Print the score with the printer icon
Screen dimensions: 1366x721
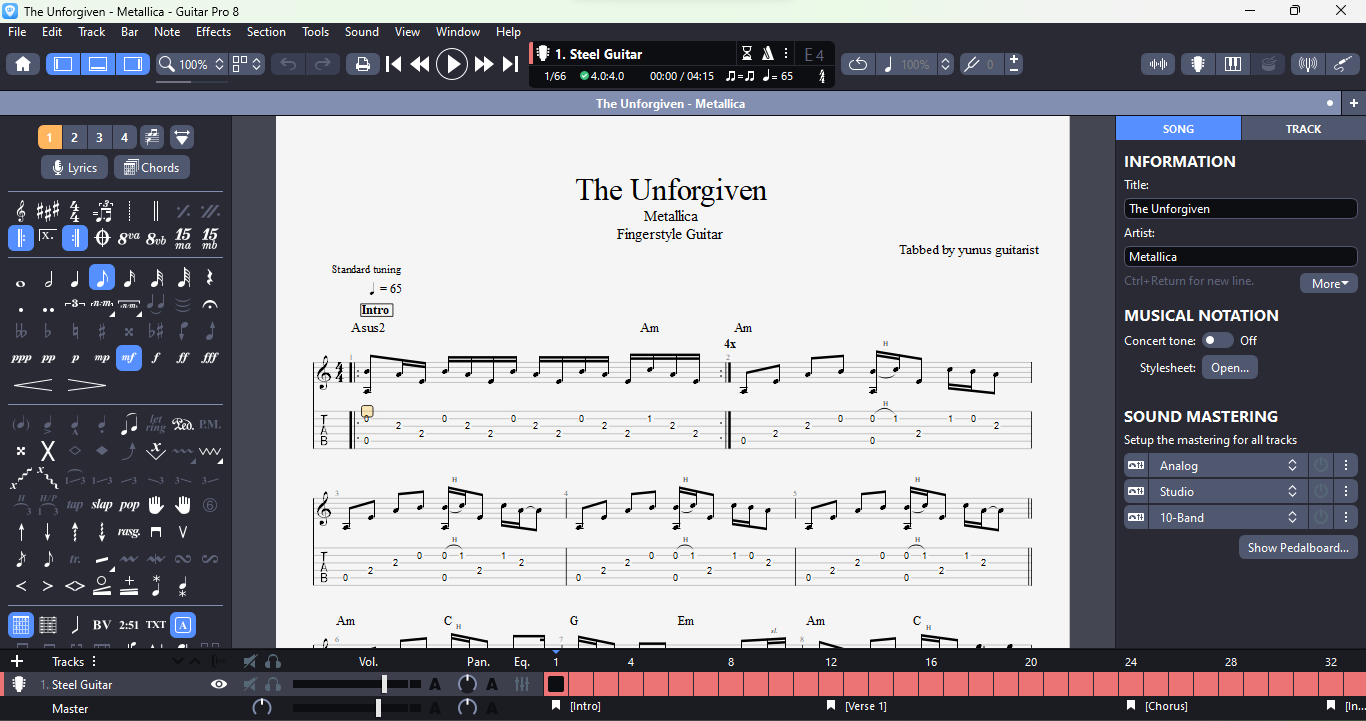pyautogui.click(x=362, y=64)
